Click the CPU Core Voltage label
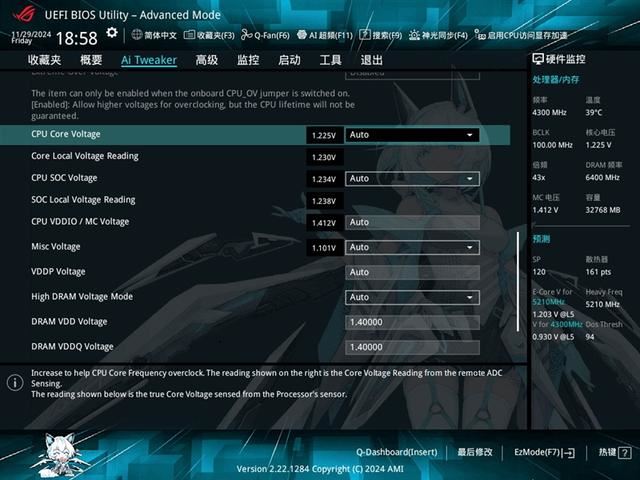This screenshot has height=480, width=640. coord(66,134)
